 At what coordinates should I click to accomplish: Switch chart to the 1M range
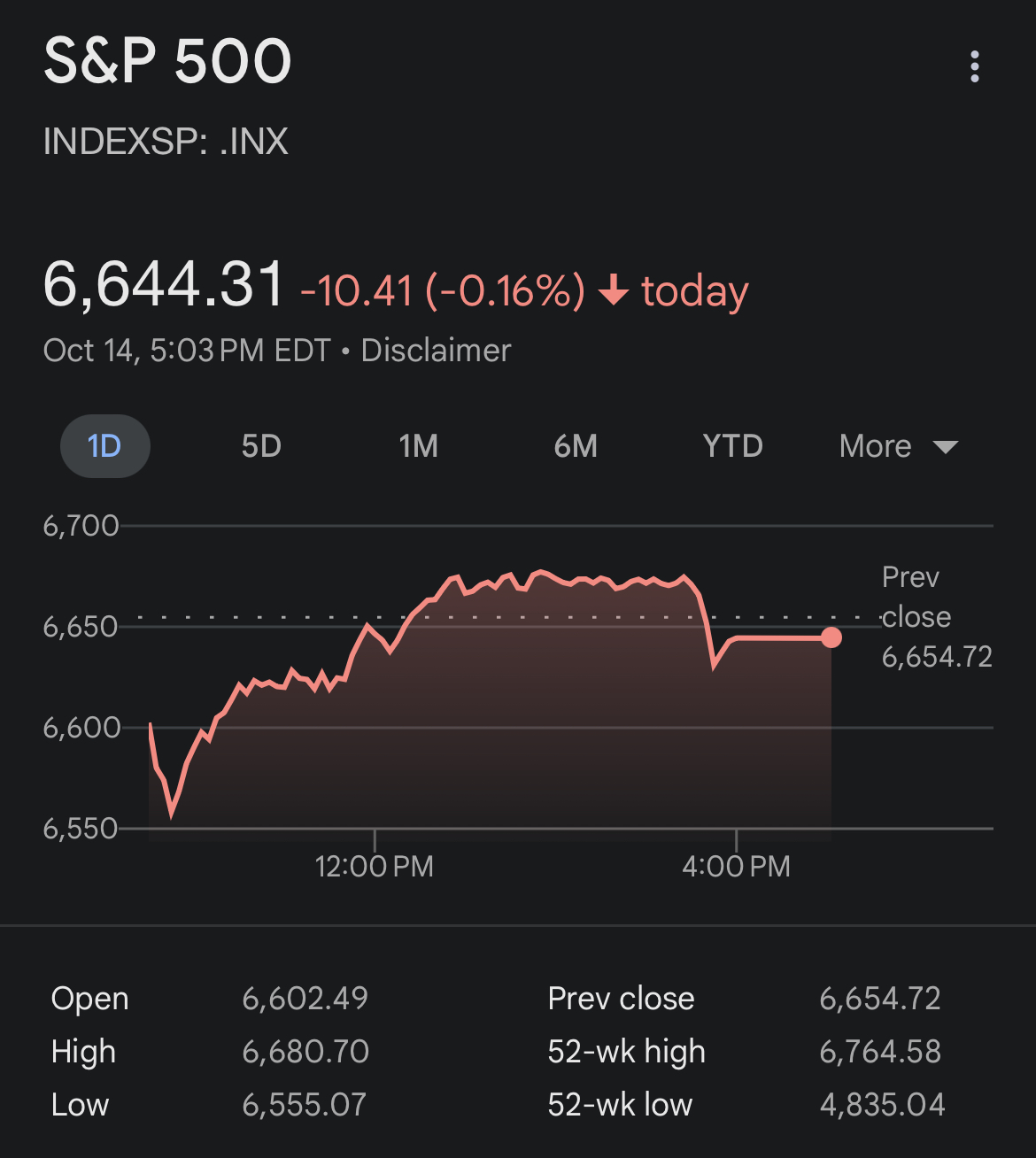click(x=418, y=446)
